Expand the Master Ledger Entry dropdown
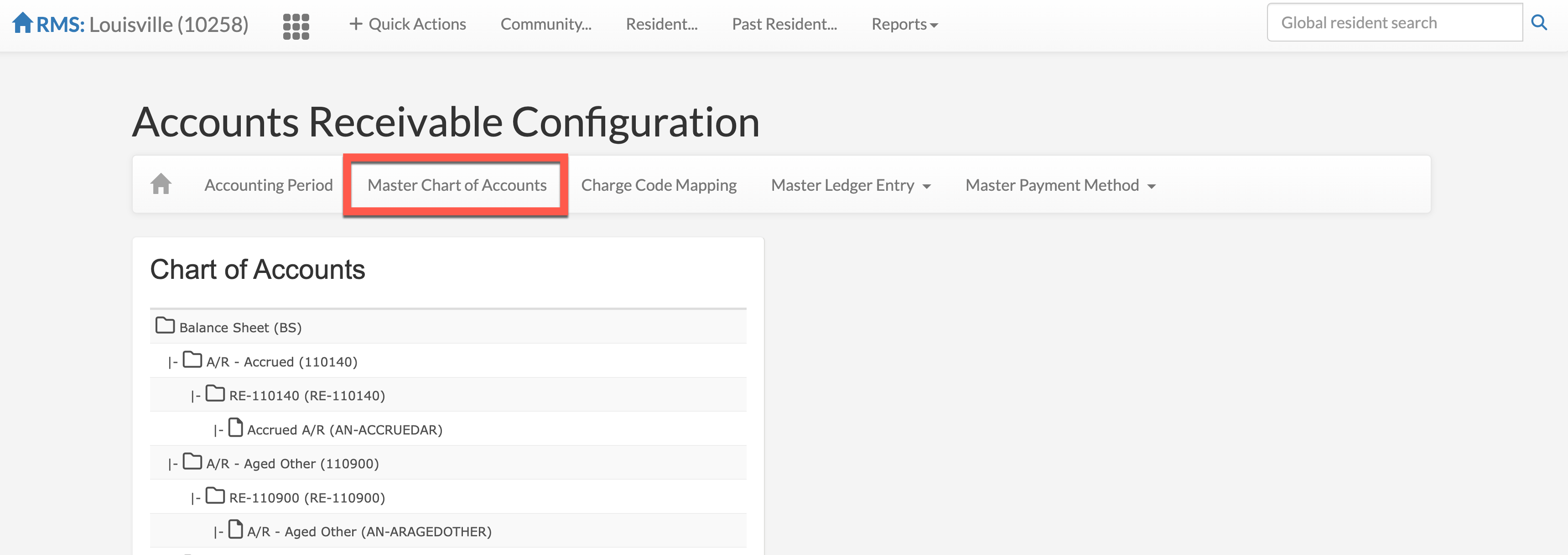 (x=850, y=185)
